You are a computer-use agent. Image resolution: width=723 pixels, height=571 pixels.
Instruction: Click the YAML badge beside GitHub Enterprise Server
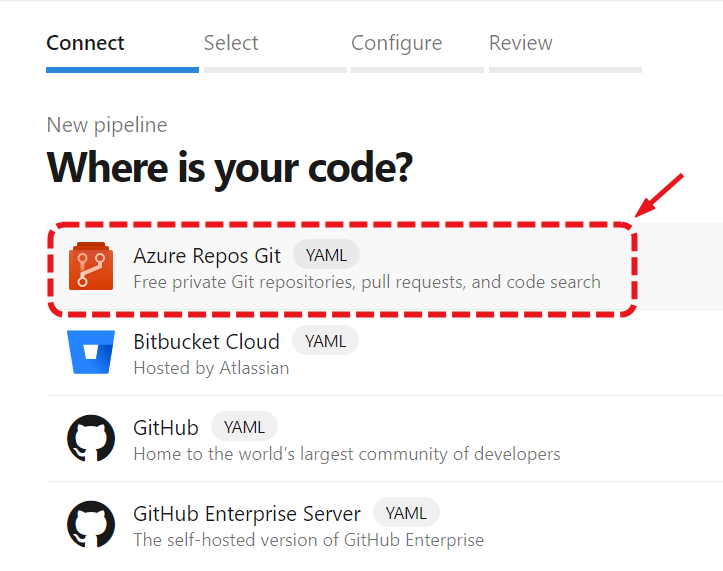(x=406, y=513)
